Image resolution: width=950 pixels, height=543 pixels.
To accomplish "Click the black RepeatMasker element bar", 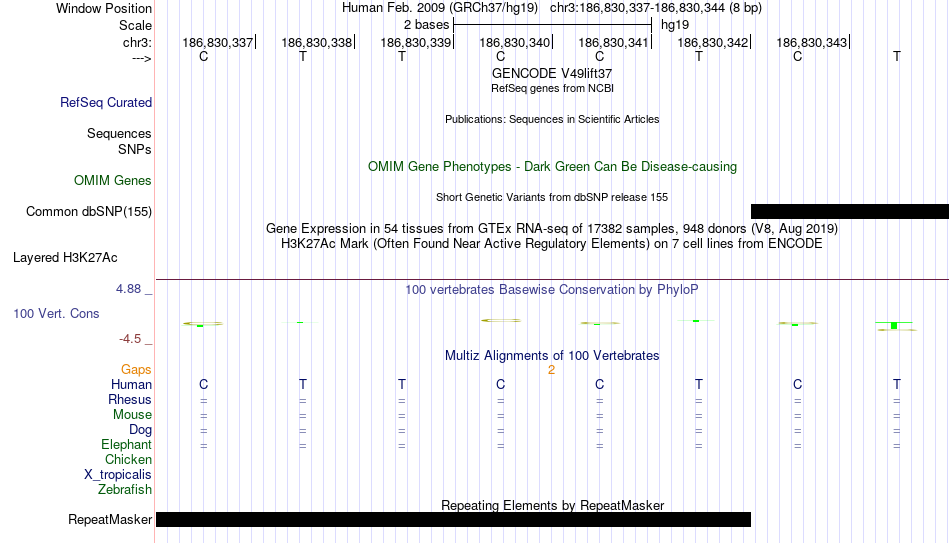I will coord(453,519).
